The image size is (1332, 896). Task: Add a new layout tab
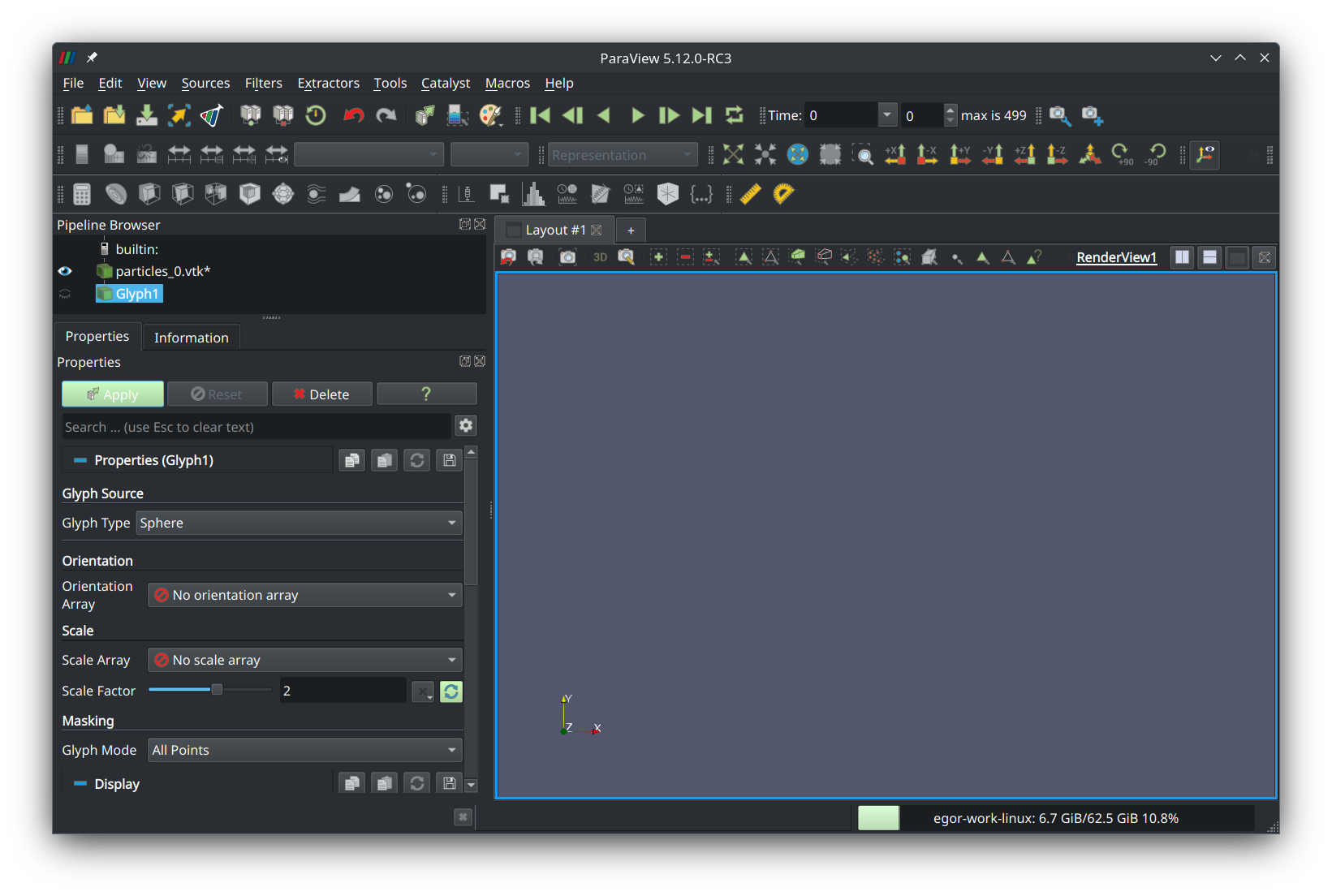click(631, 230)
